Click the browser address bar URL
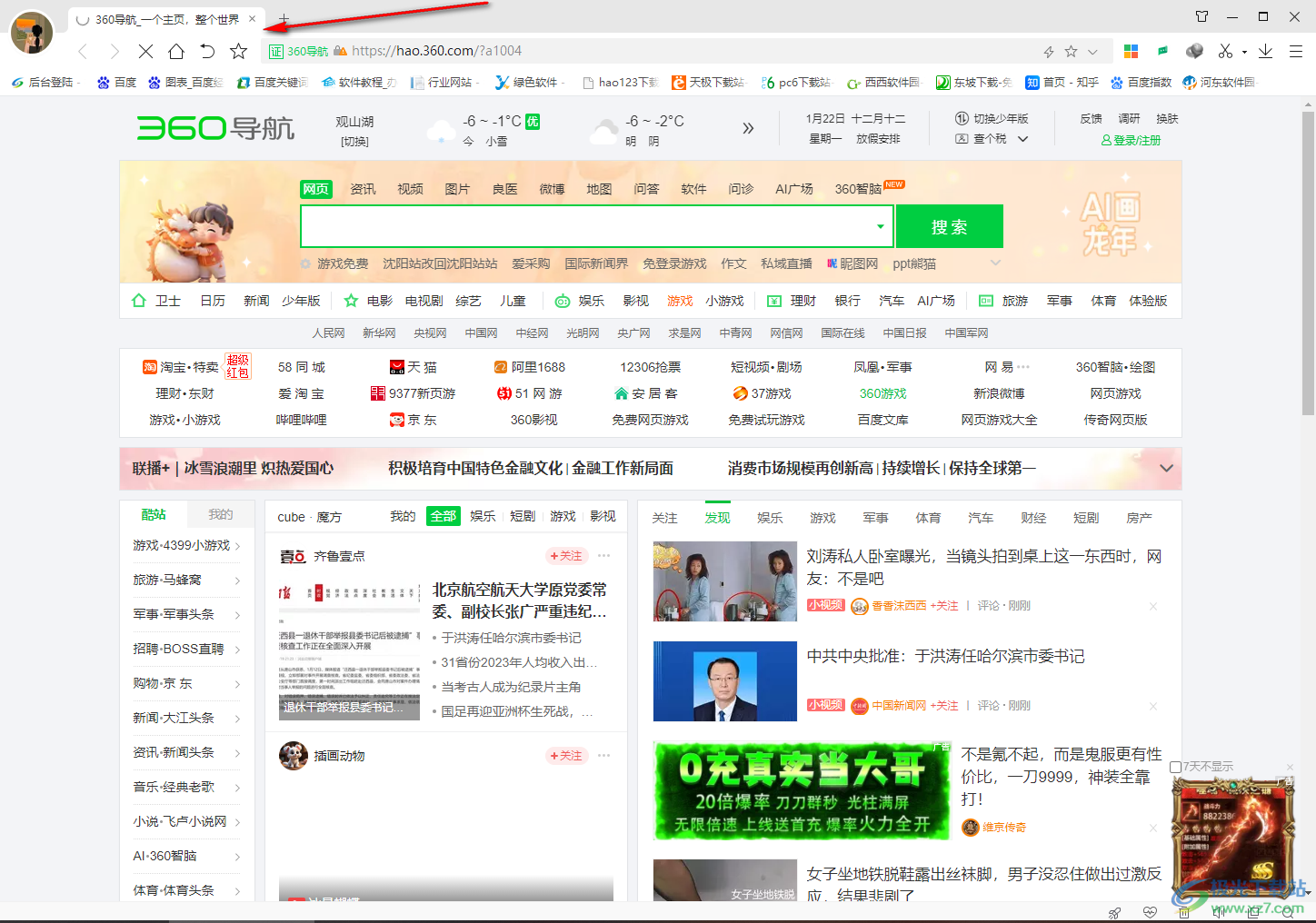Screen dimensions: 1316x923 436,51
